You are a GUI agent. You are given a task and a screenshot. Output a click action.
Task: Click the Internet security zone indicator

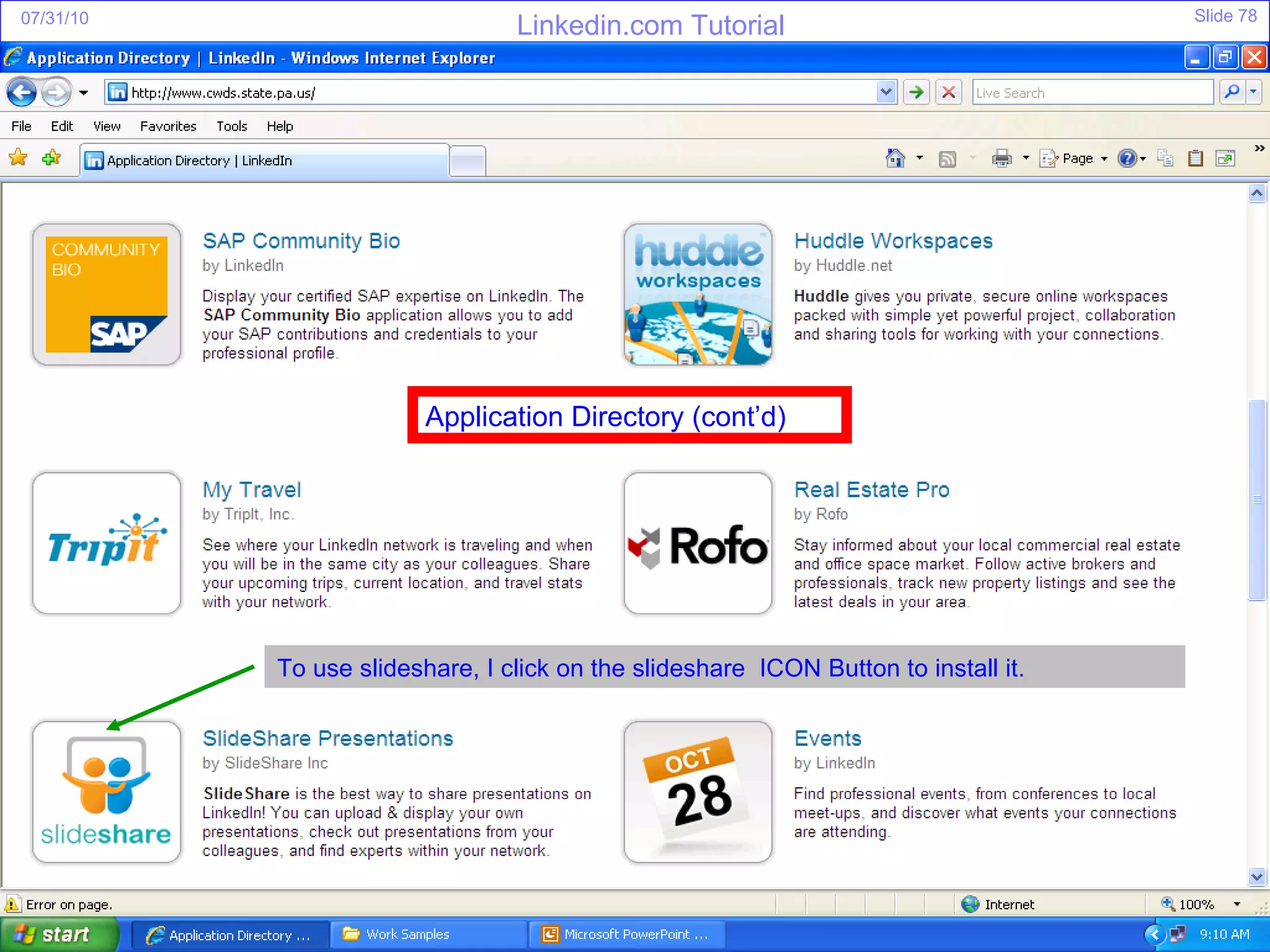click(998, 904)
